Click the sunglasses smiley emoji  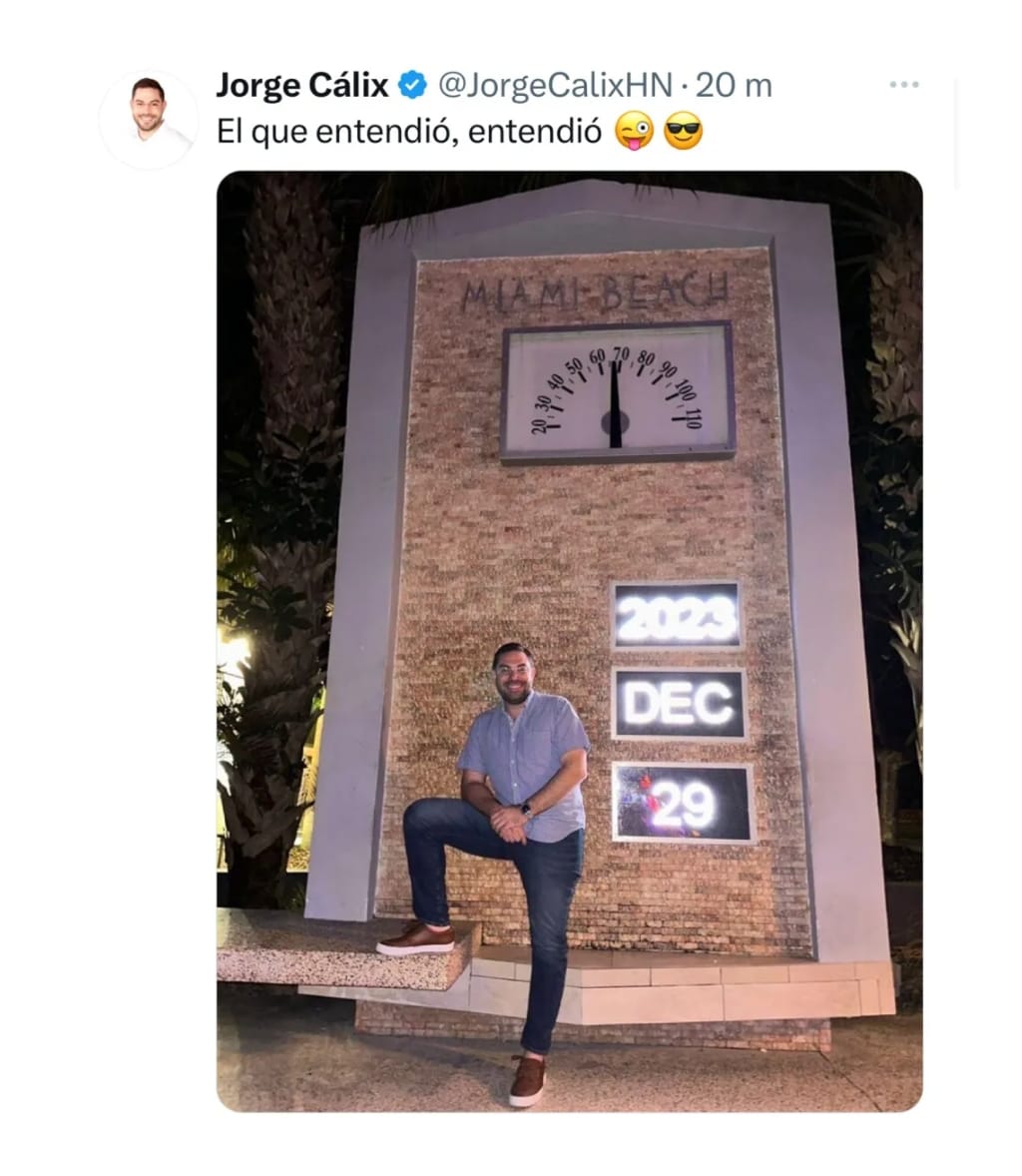pos(683,132)
